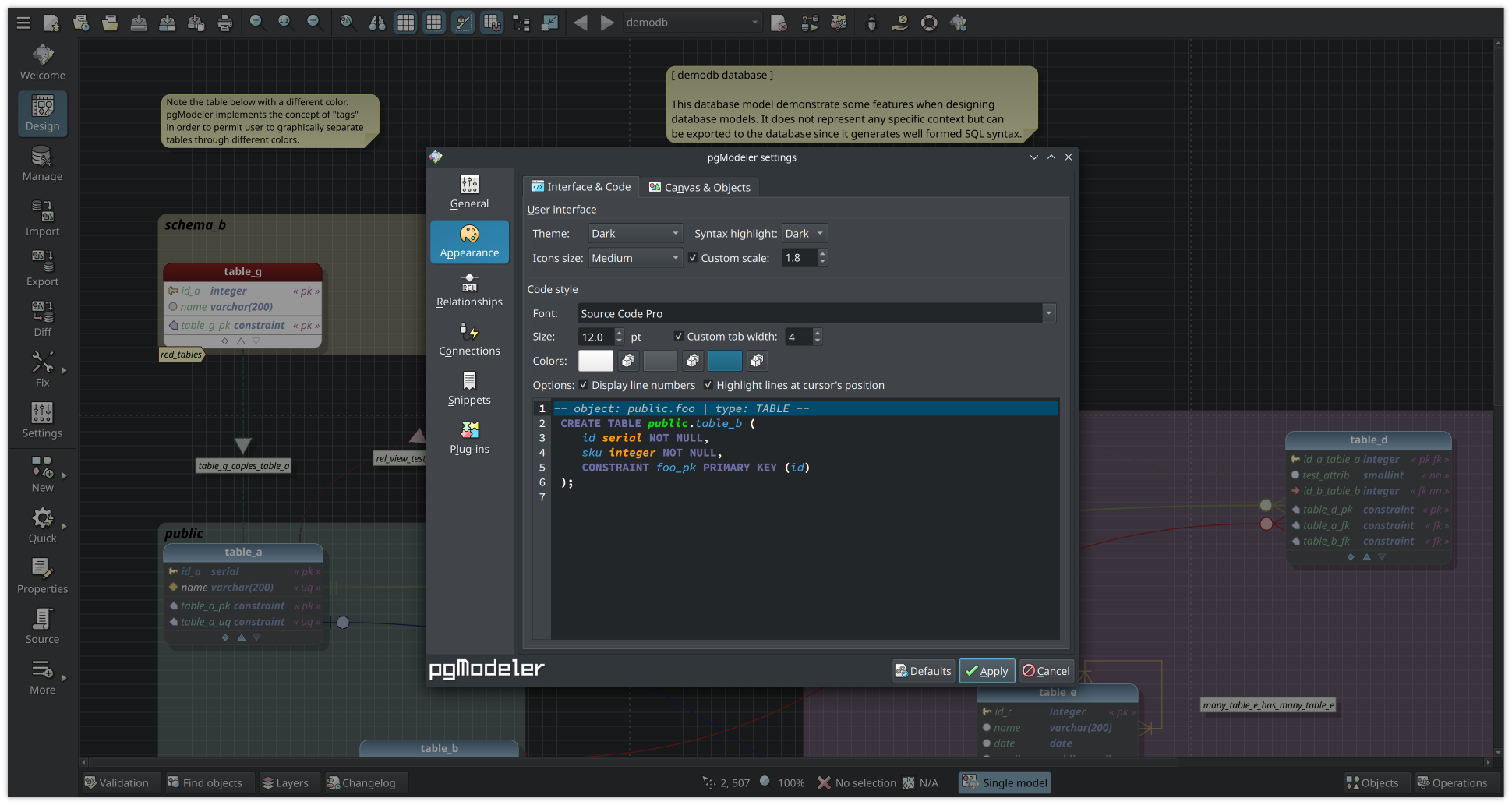This screenshot has width=1512, height=805.
Task: Toggle the show grid toolbar button
Action: [406, 23]
